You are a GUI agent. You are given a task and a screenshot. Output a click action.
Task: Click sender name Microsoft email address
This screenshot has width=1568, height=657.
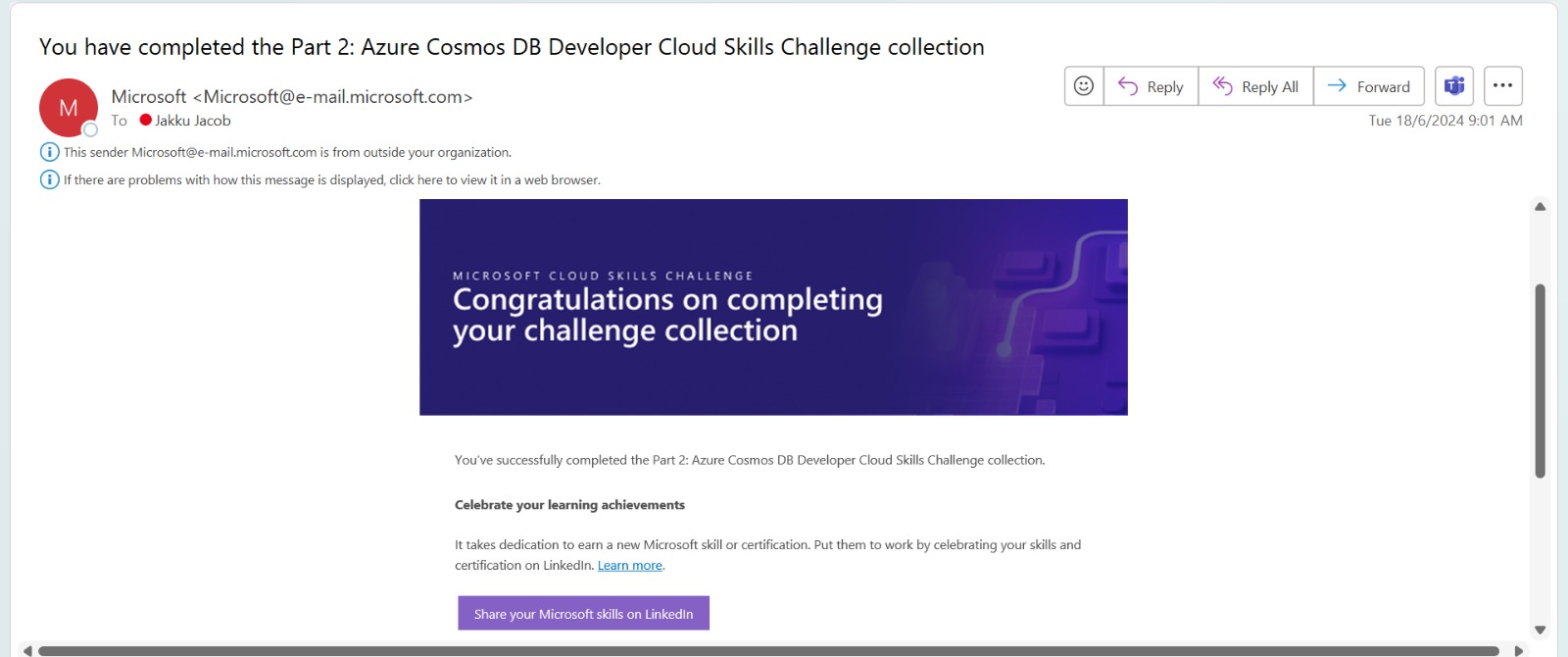click(292, 96)
